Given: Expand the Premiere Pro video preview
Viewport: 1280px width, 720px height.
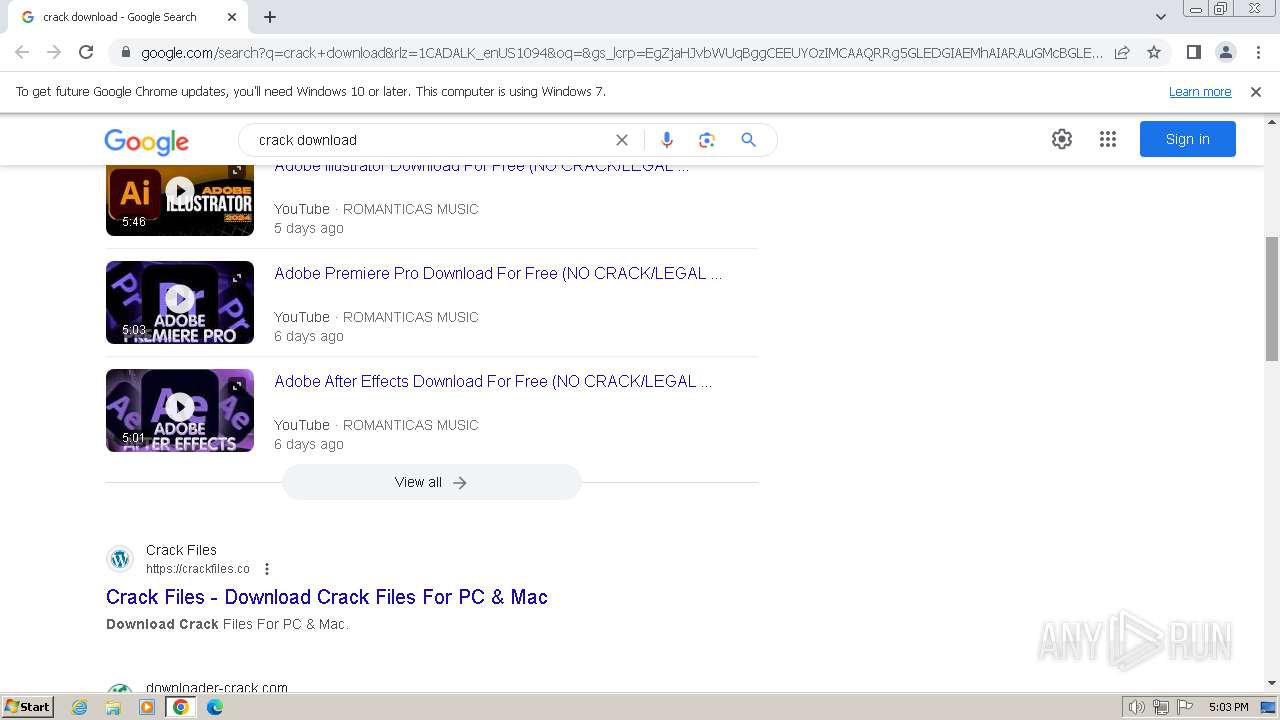Looking at the screenshot, I should [x=237, y=279].
